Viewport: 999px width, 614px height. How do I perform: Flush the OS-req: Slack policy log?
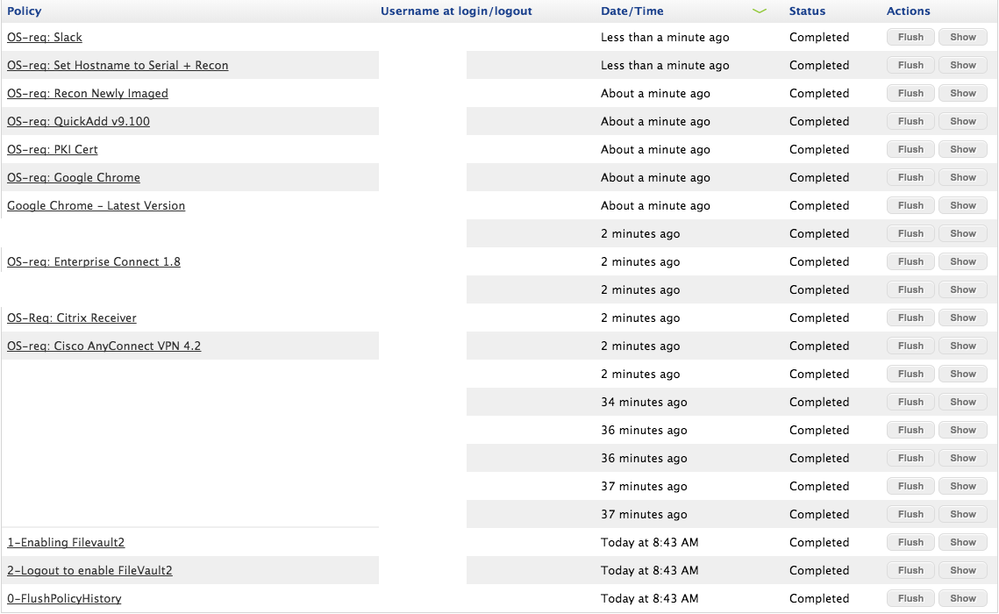coord(910,37)
